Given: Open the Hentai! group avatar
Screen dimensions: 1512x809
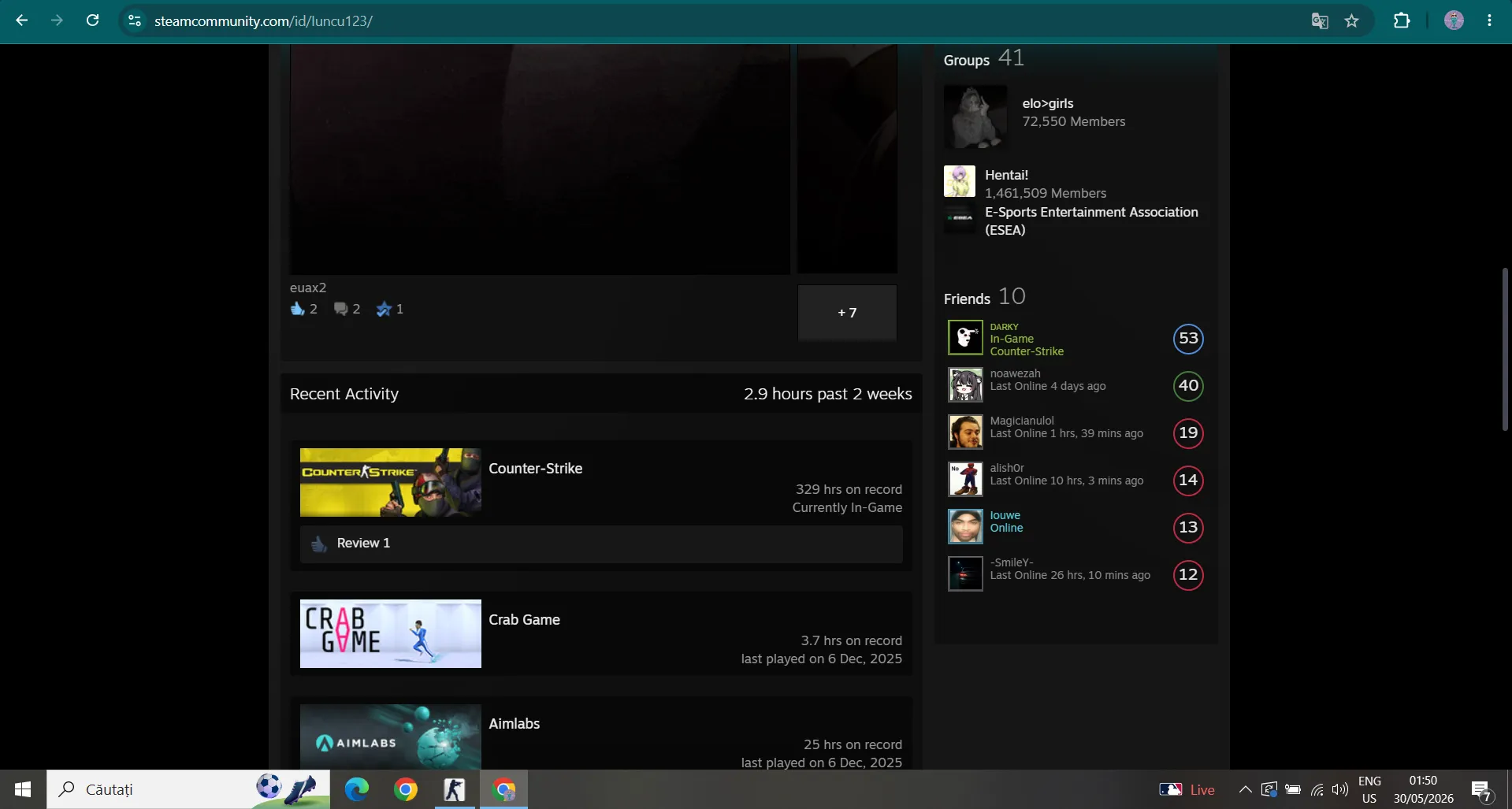Looking at the screenshot, I should [960, 181].
